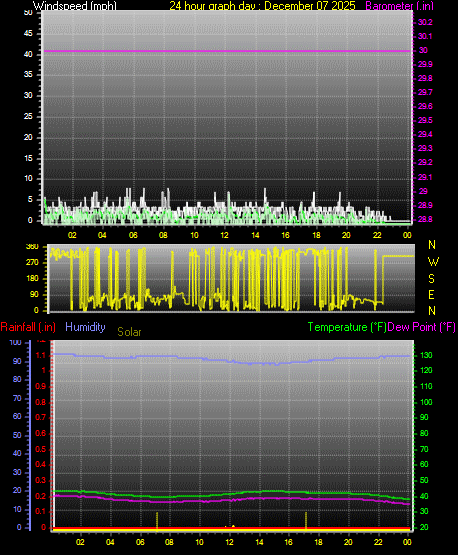
Task: Click the '90' value on the wind direction axis
Action: [34, 294]
